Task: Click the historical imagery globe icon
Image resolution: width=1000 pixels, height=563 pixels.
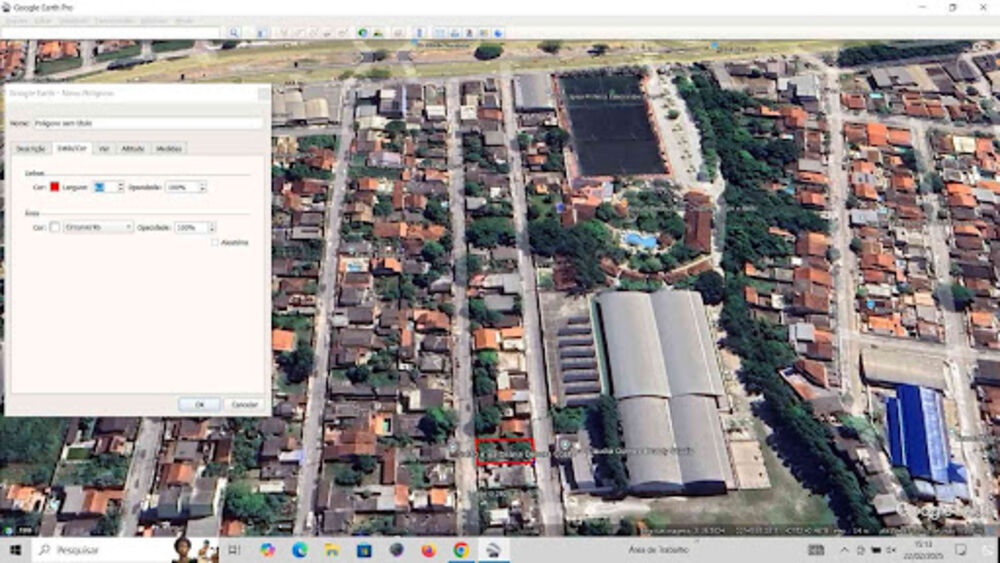Action: pyautogui.click(x=363, y=33)
